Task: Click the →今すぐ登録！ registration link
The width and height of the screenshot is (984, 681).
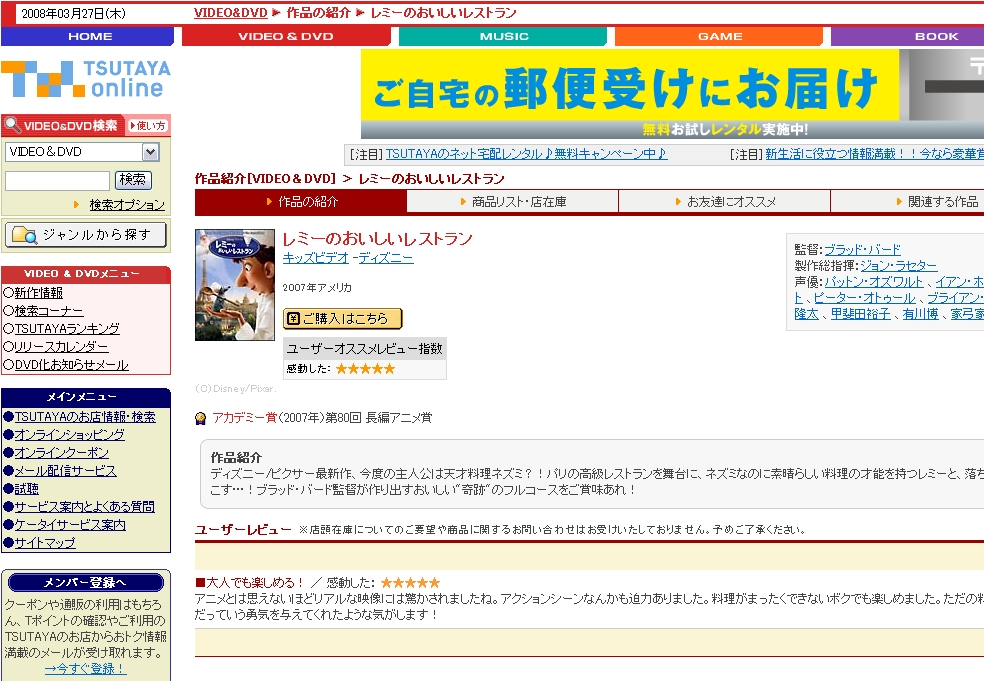Action: (86, 669)
